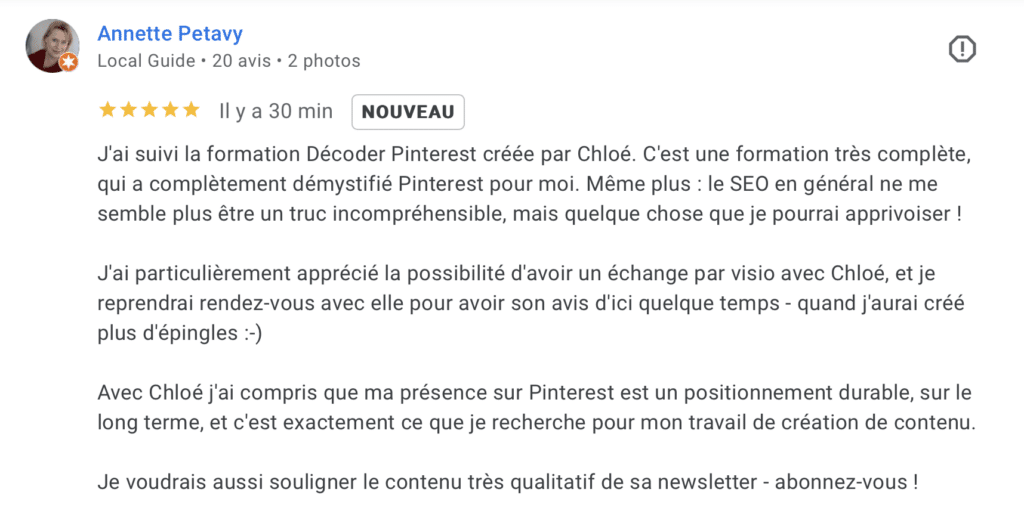Click the paragraph about échange par visio
Viewport: 1024px width, 514px height.
(531, 303)
